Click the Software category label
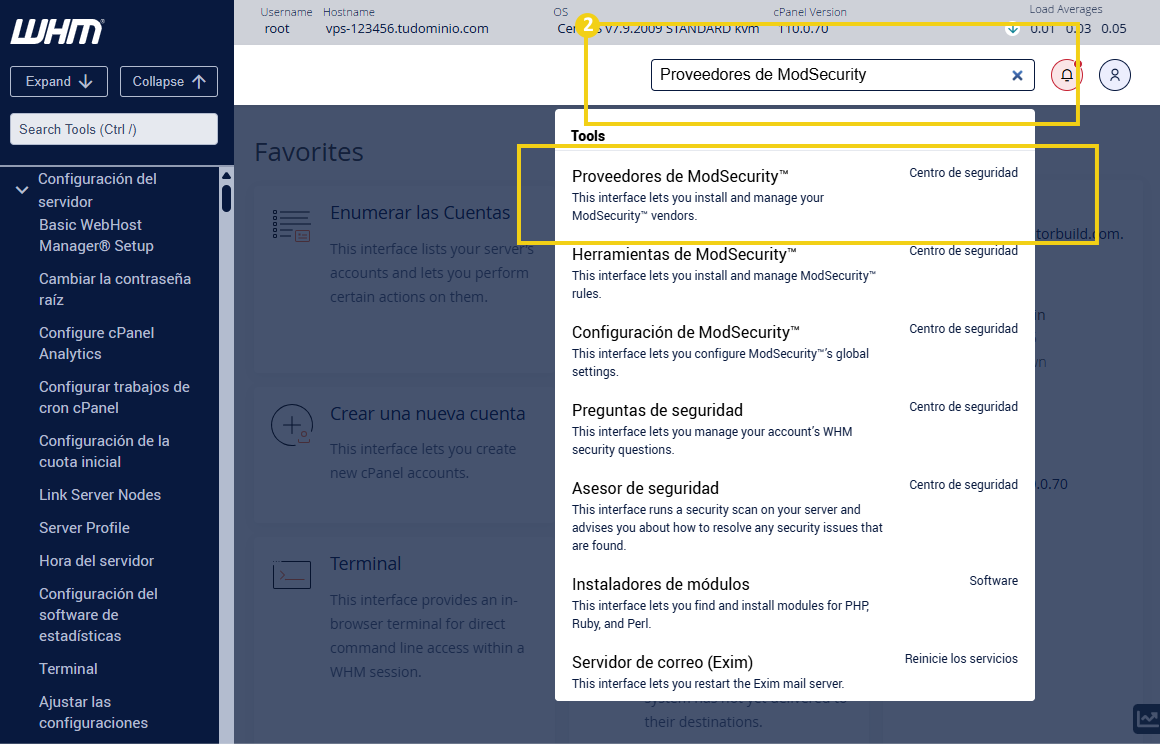Screen dimensions: 1160x744 (x=994, y=581)
